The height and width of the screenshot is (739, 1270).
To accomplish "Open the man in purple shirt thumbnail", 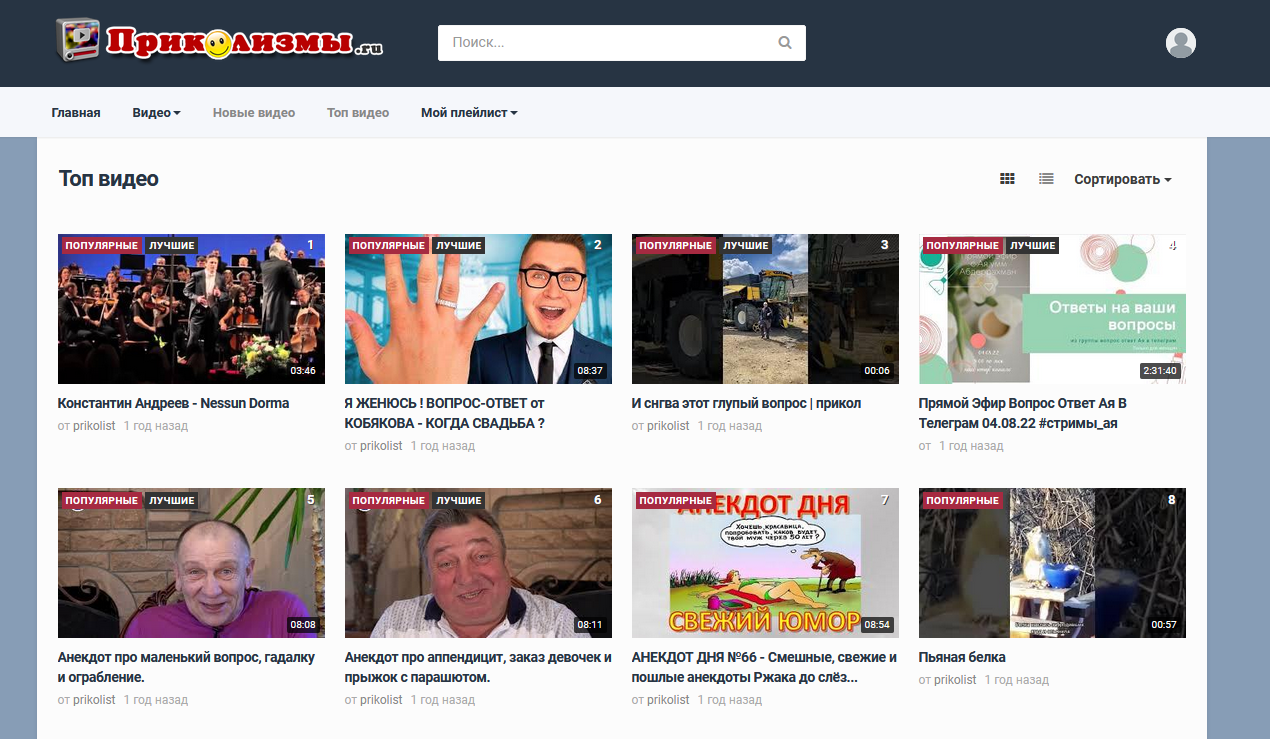I will click(191, 563).
